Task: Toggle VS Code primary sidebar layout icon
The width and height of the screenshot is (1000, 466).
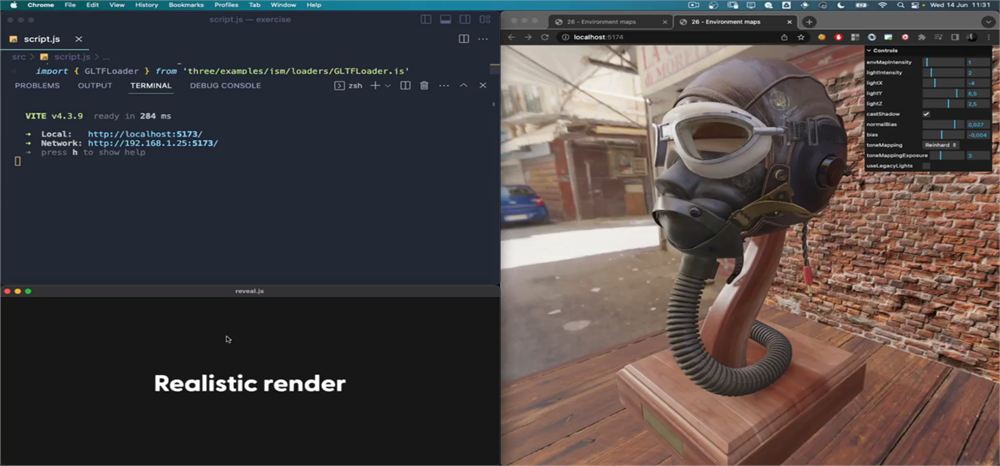Action: point(426,20)
